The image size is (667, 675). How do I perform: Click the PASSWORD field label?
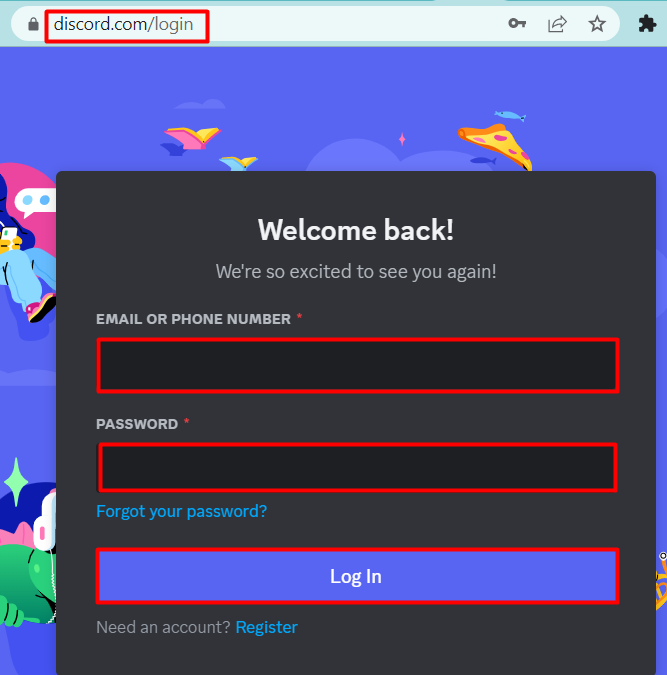tap(137, 424)
